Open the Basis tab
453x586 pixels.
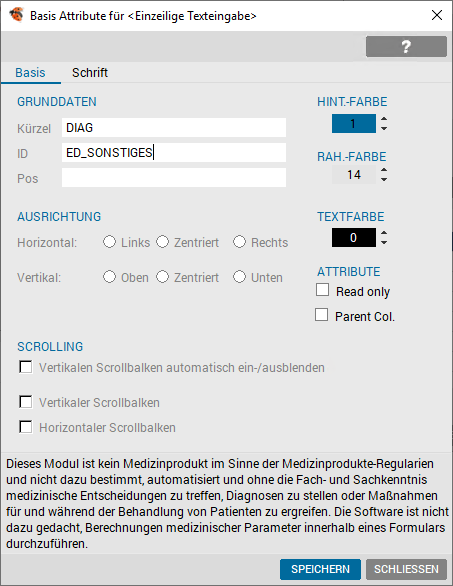coord(30,73)
